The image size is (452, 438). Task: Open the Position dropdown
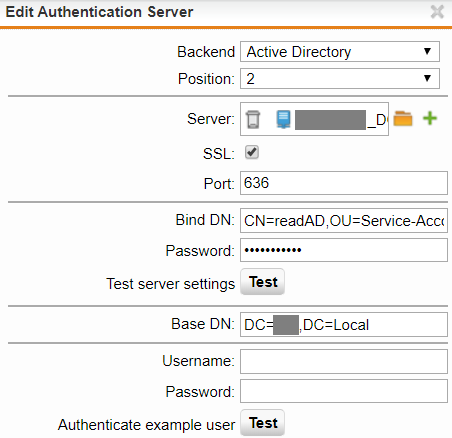click(x=340, y=79)
